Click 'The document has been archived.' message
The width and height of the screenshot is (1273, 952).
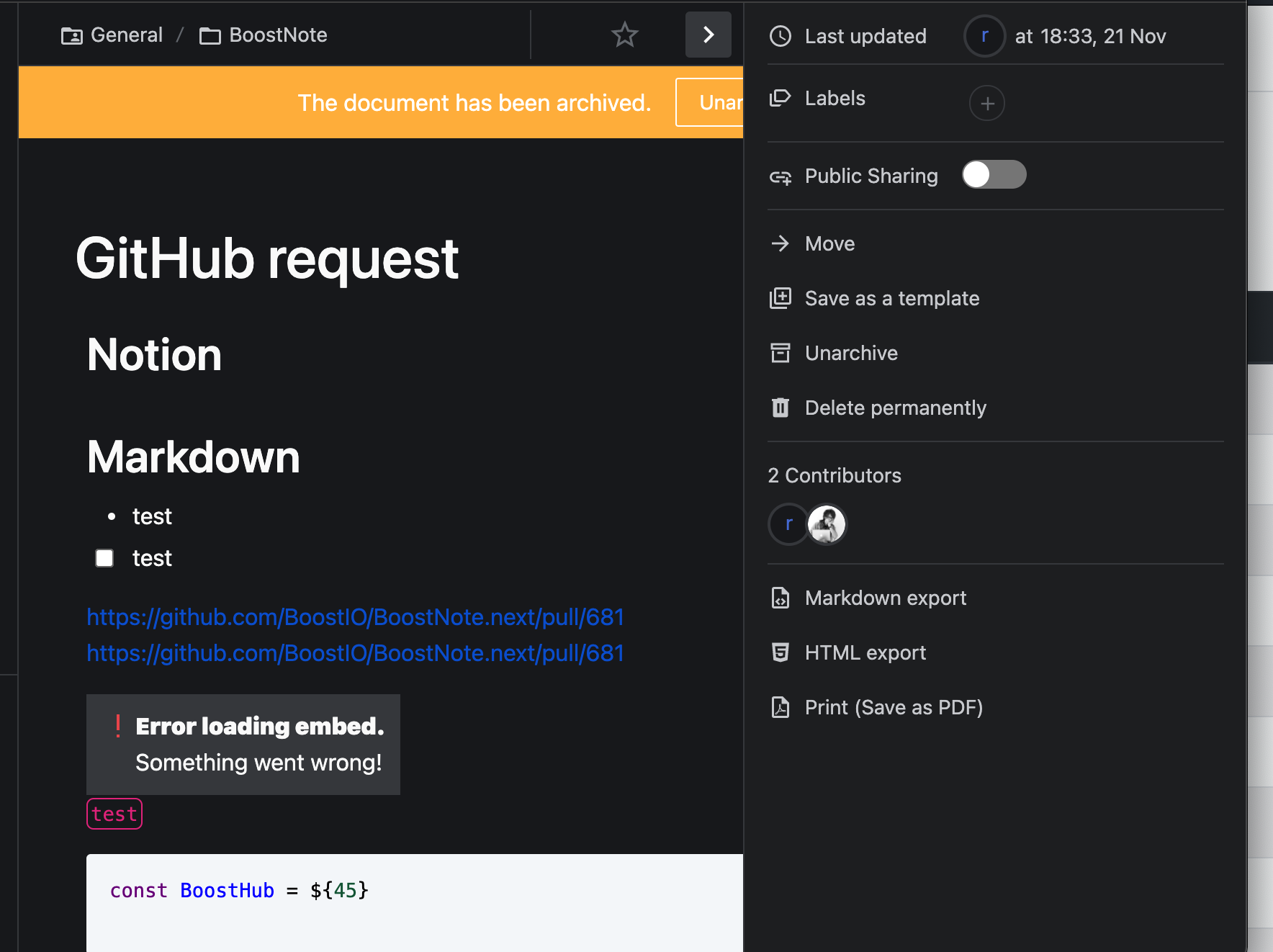(474, 103)
